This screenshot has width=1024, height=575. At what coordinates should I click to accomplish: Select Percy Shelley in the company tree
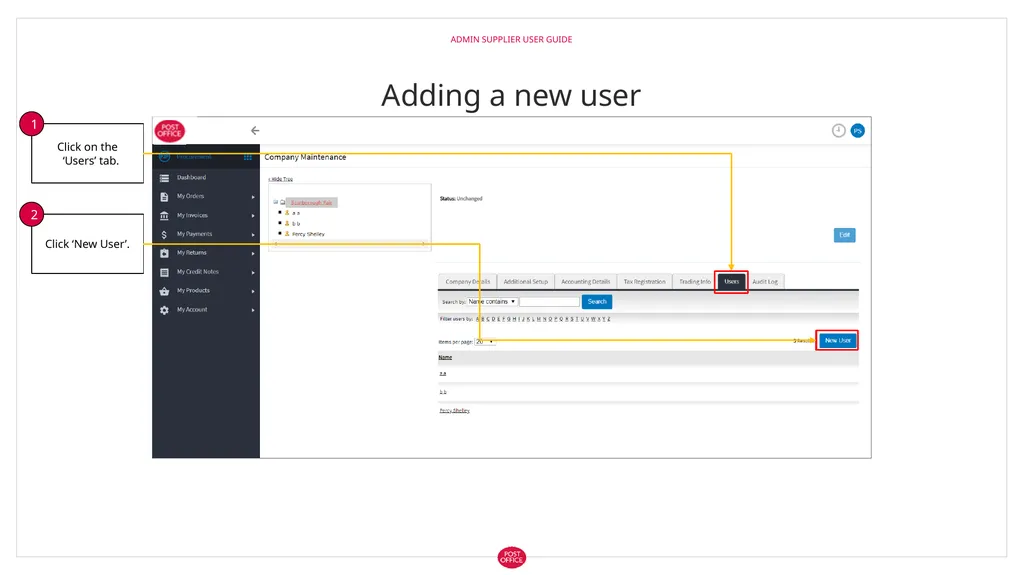coord(308,234)
